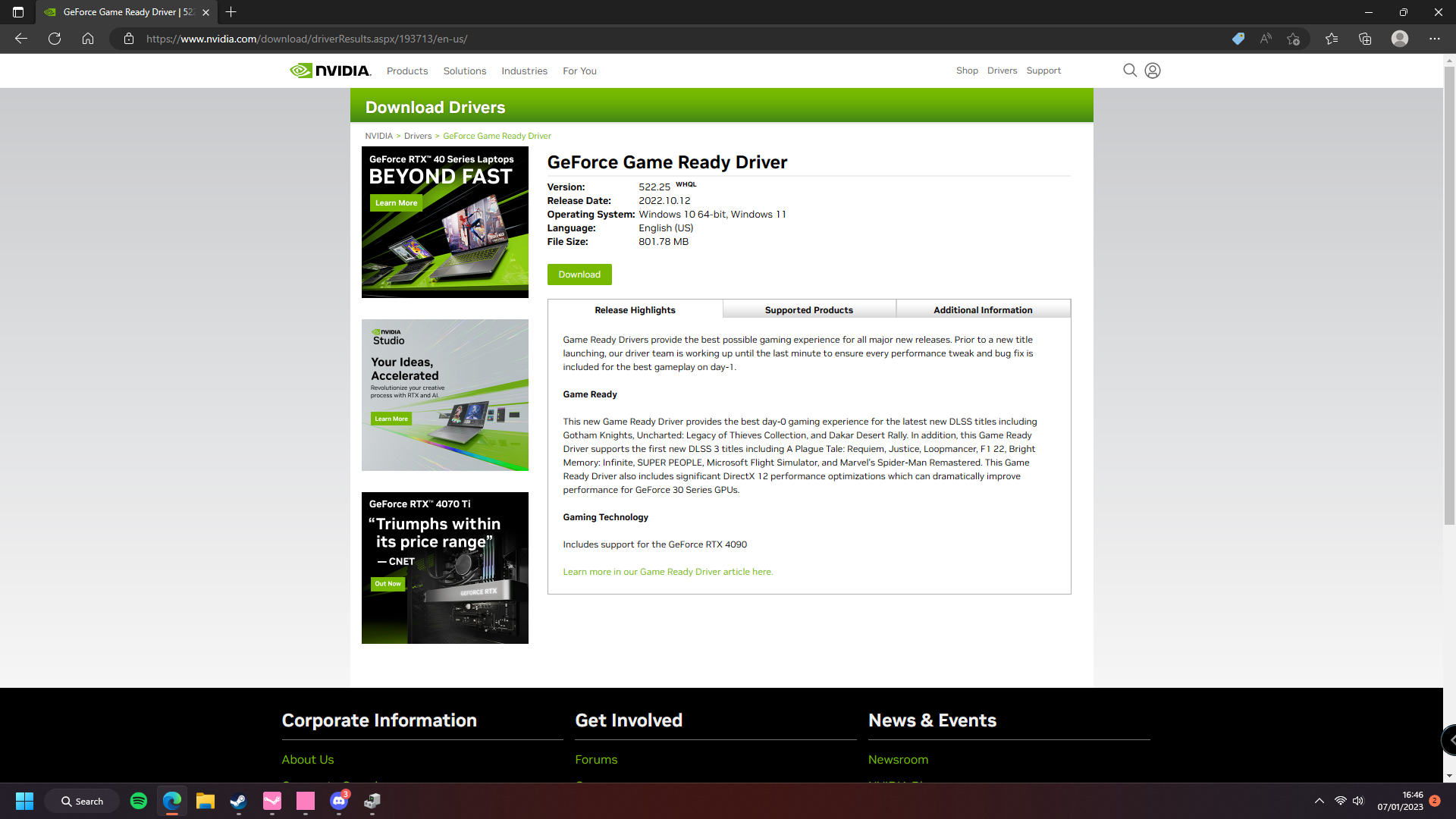Go to browser home icon

tap(88, 39)
